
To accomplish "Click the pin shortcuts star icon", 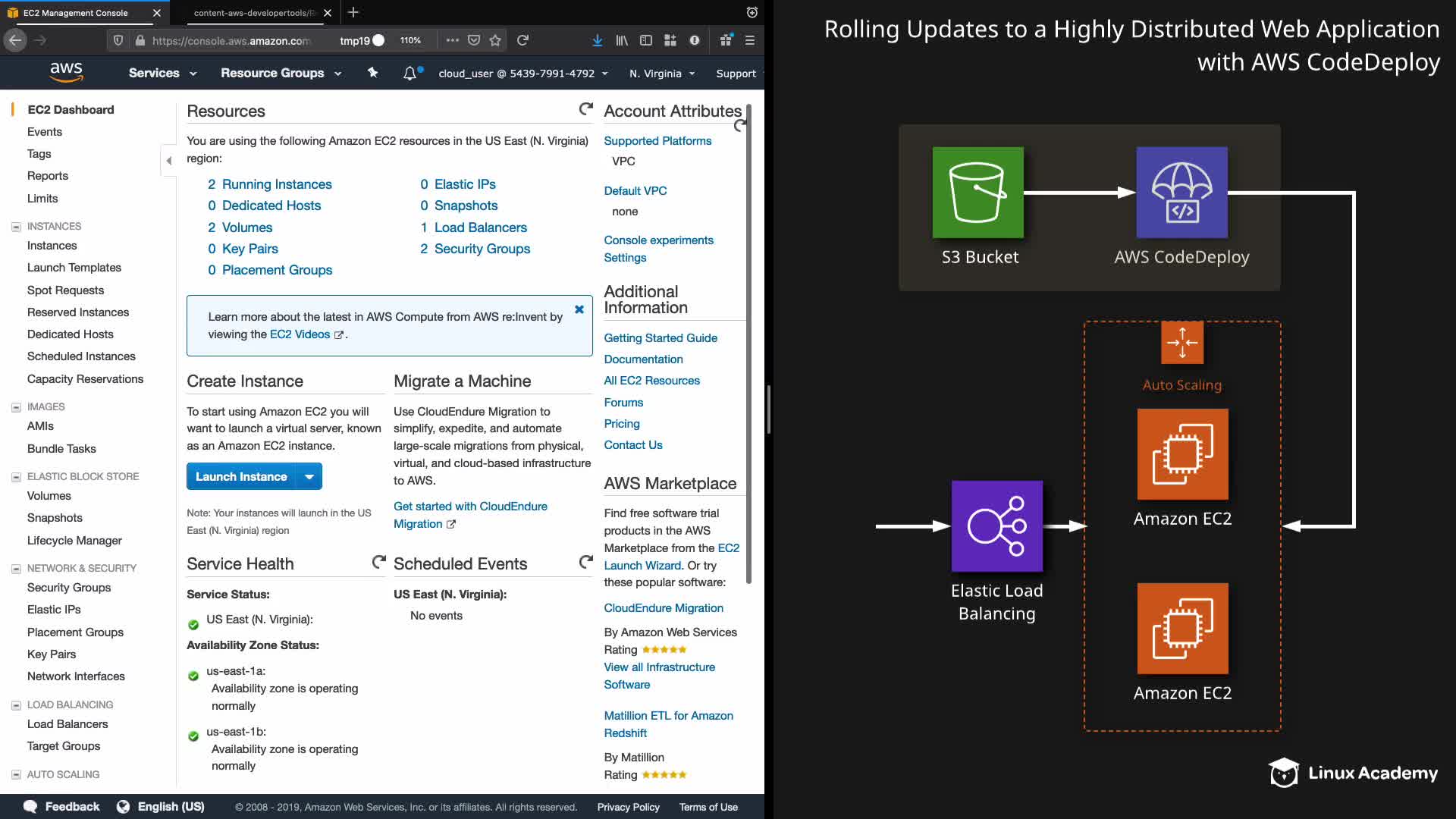I will [x=372, y=73].
